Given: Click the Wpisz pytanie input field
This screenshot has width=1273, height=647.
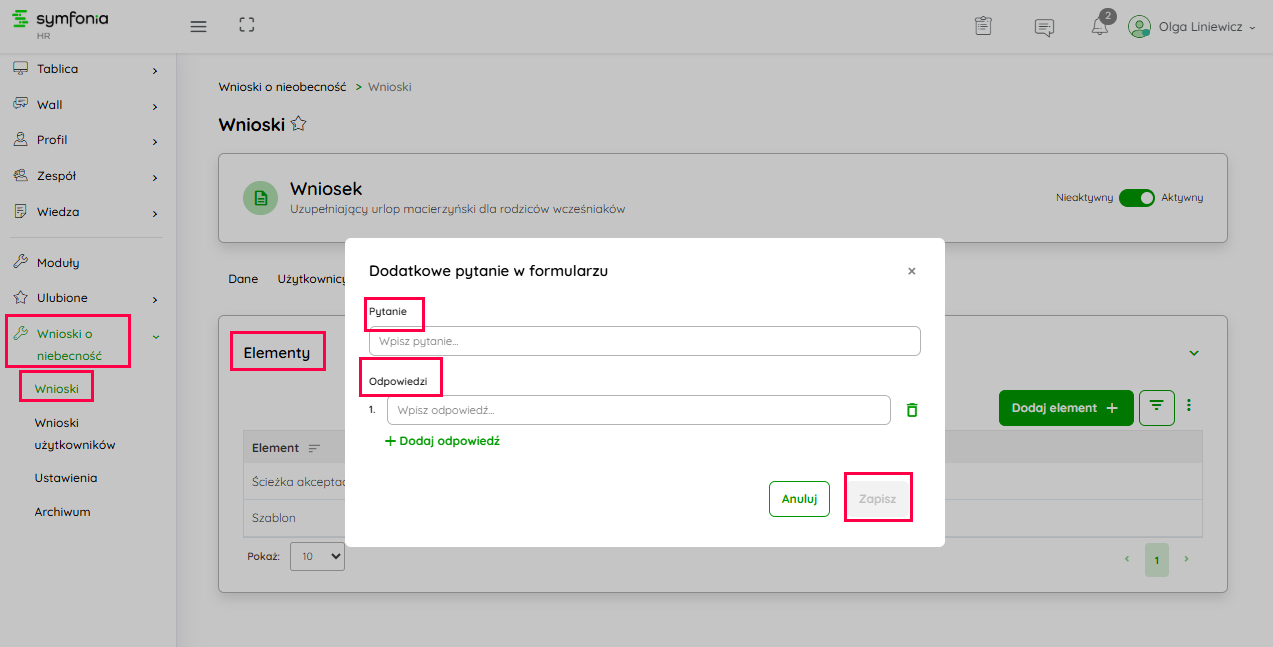Looking at the screenshot, I should (x=644, y=341).
